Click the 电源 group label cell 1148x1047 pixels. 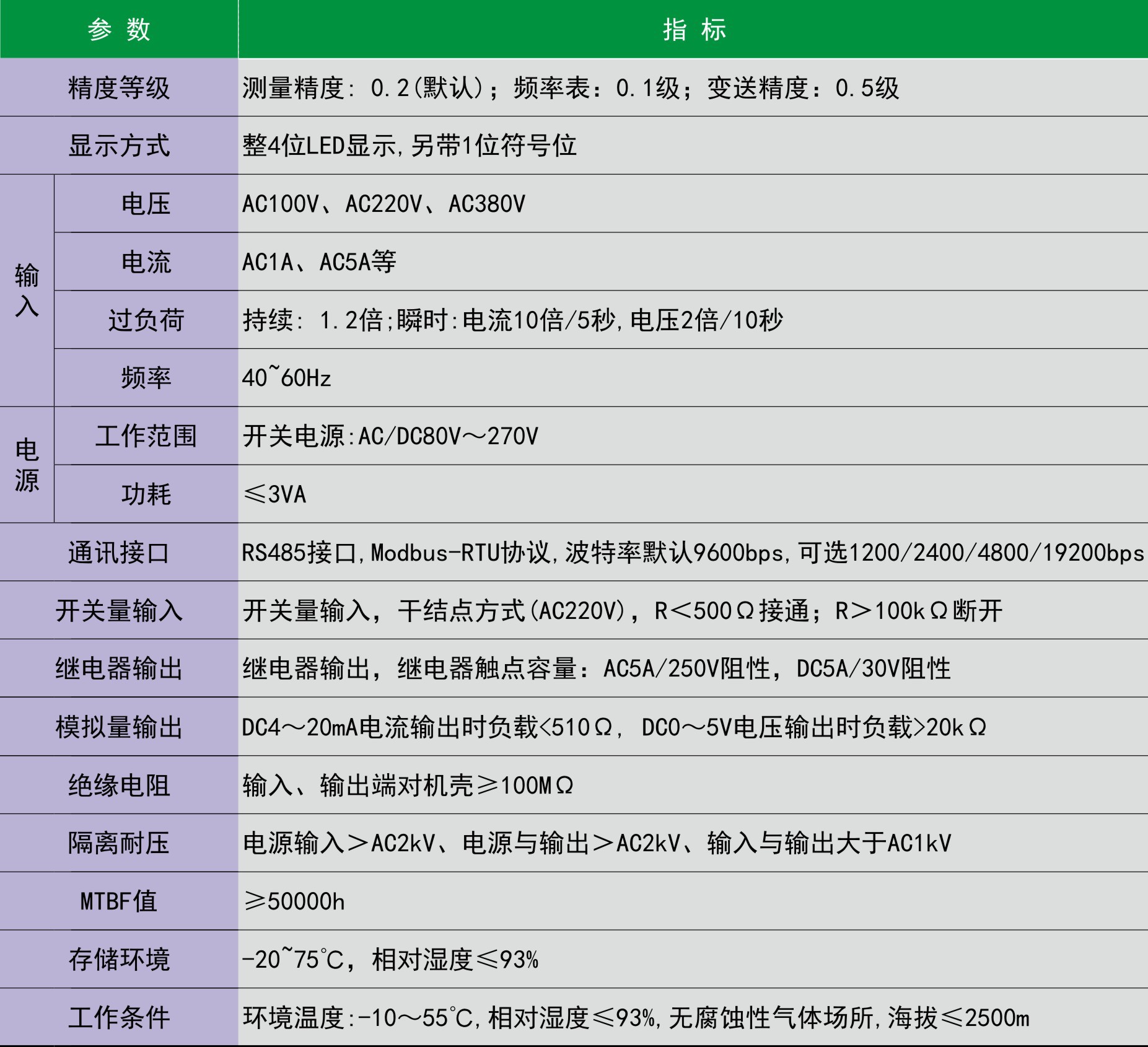coord(27,465)
